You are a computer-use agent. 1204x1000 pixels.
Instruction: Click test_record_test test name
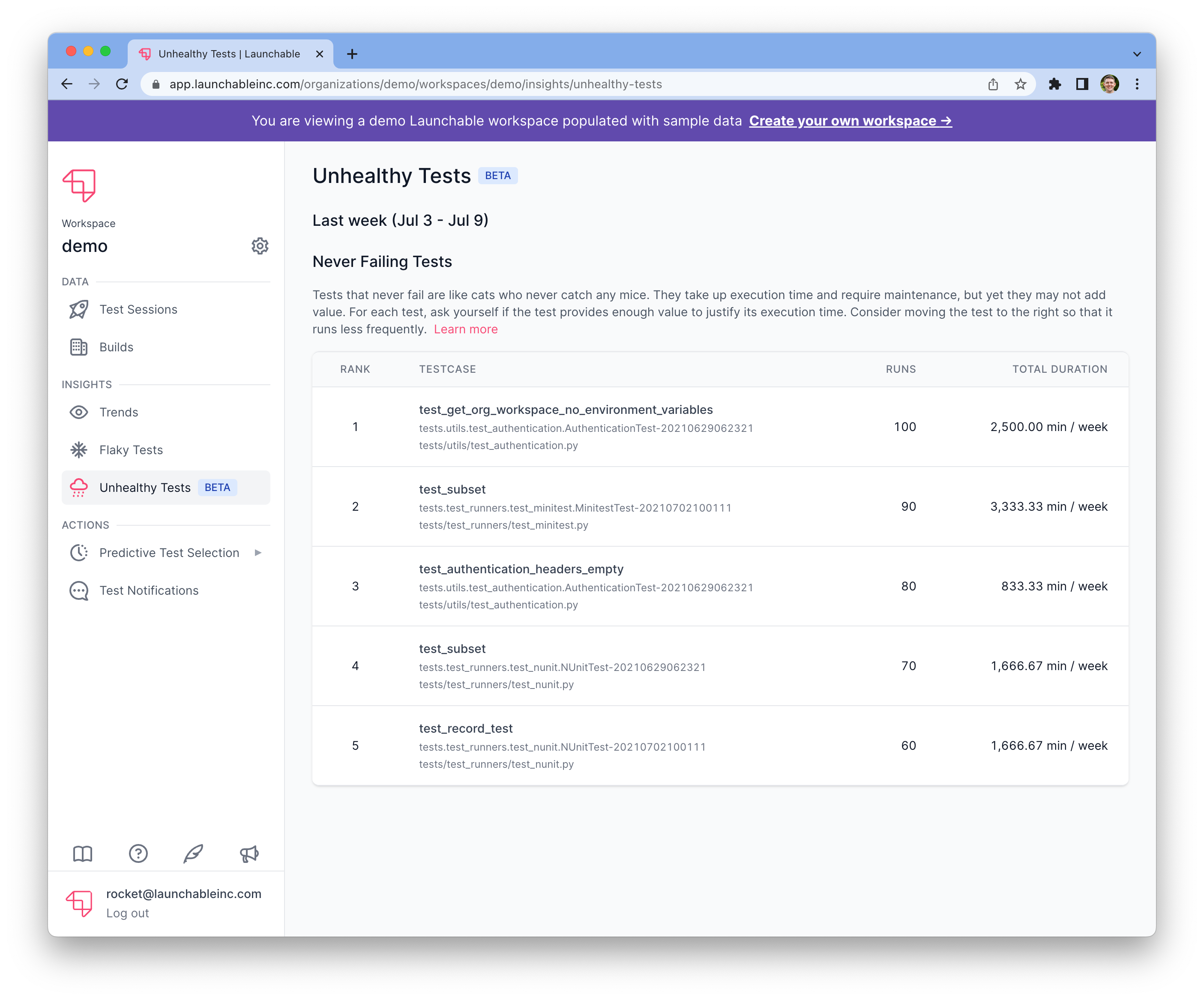coord(466,729)
